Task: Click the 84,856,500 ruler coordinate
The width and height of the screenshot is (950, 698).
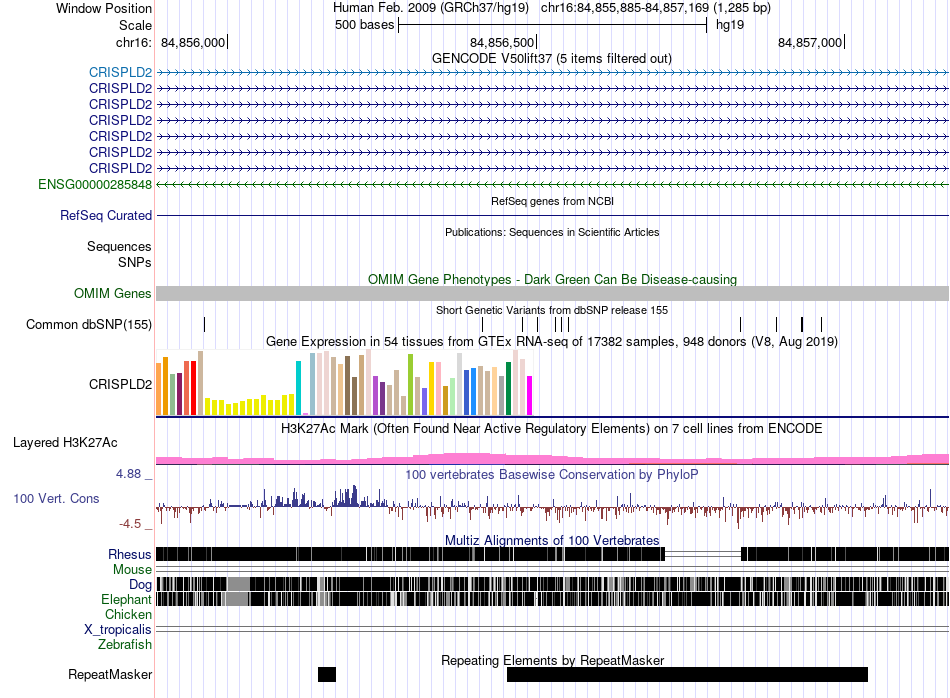Action: tap(502, 42)
